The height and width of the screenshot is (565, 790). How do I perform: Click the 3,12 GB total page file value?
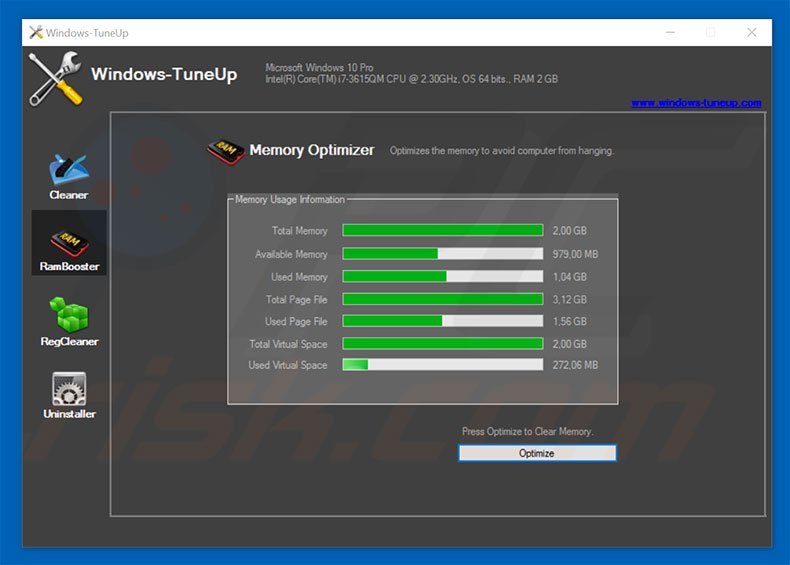pos(569,299)
